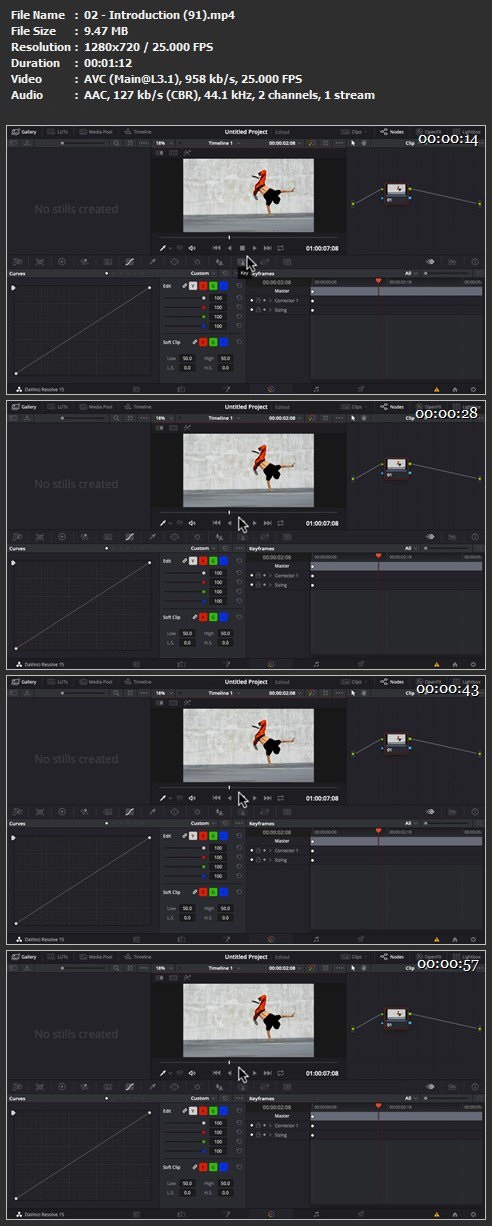Click the loop playback icon in the 00:00:43 frame
Screen dimensions: 492x1226
(x=281, y=797)
